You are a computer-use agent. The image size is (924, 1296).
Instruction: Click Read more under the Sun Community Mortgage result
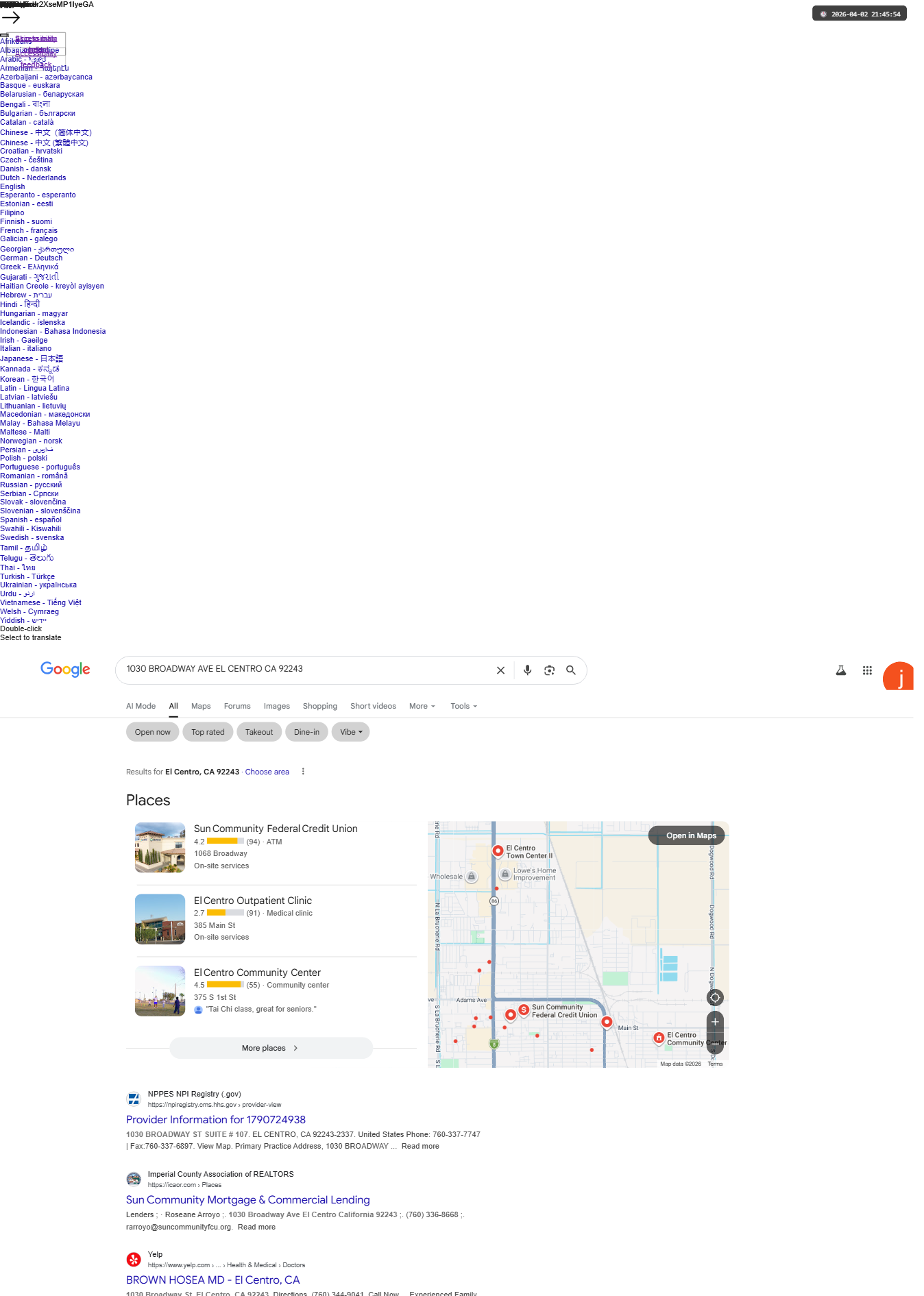[256, 1227]
